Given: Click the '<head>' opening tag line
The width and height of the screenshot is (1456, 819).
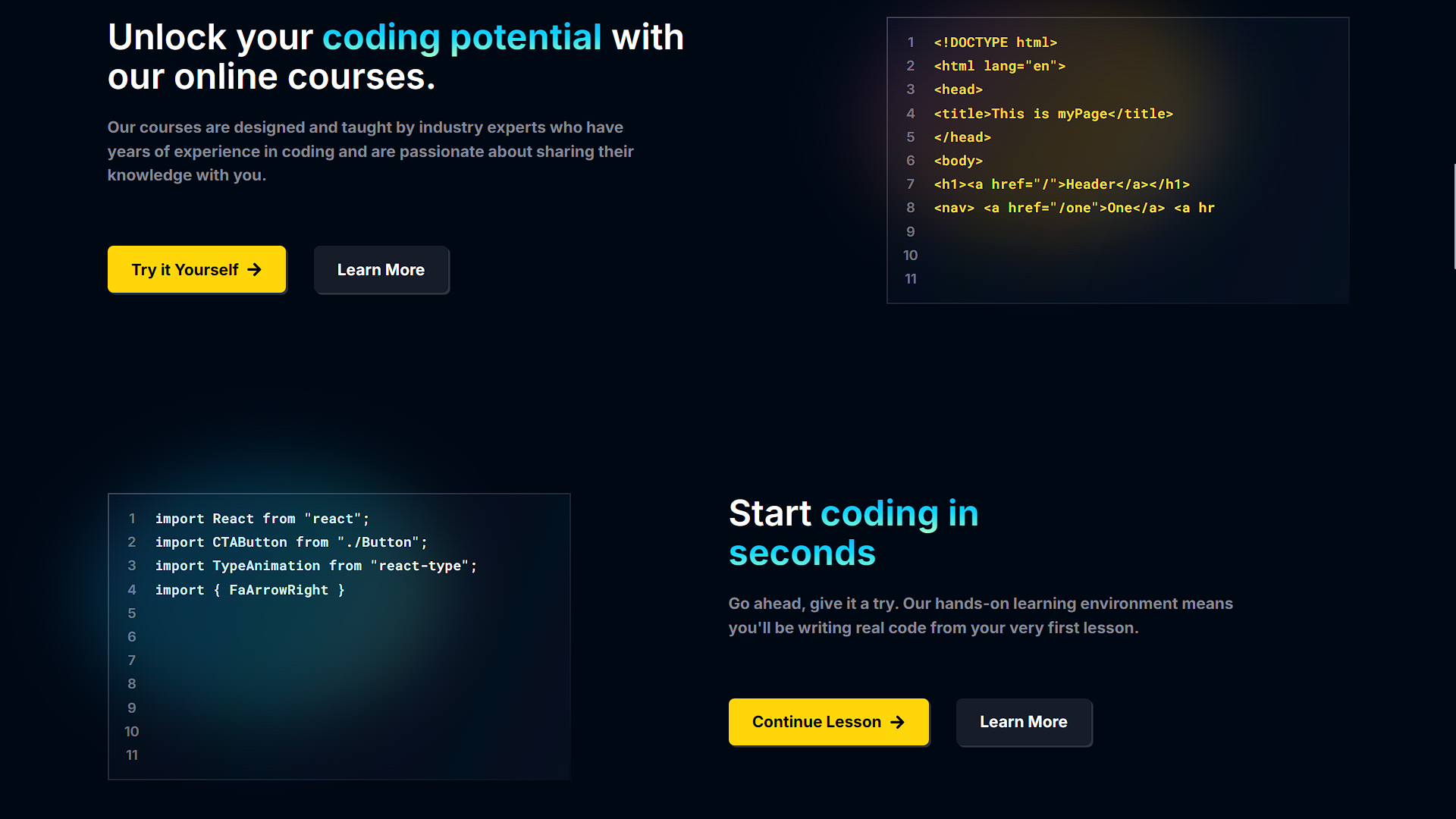Looking at the screenshot, I should point(958,89).
